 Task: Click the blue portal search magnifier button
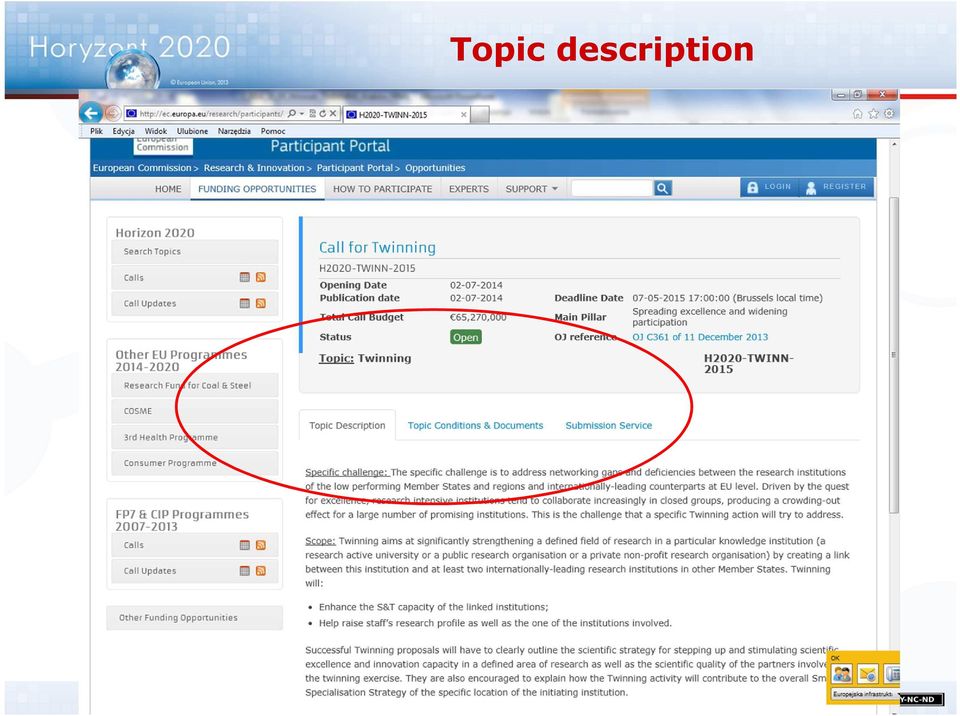coord(662,188)
